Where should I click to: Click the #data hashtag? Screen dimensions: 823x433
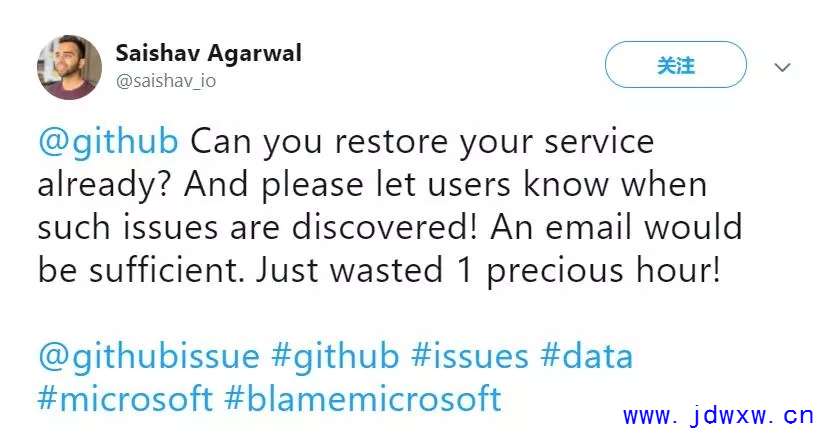587,356
